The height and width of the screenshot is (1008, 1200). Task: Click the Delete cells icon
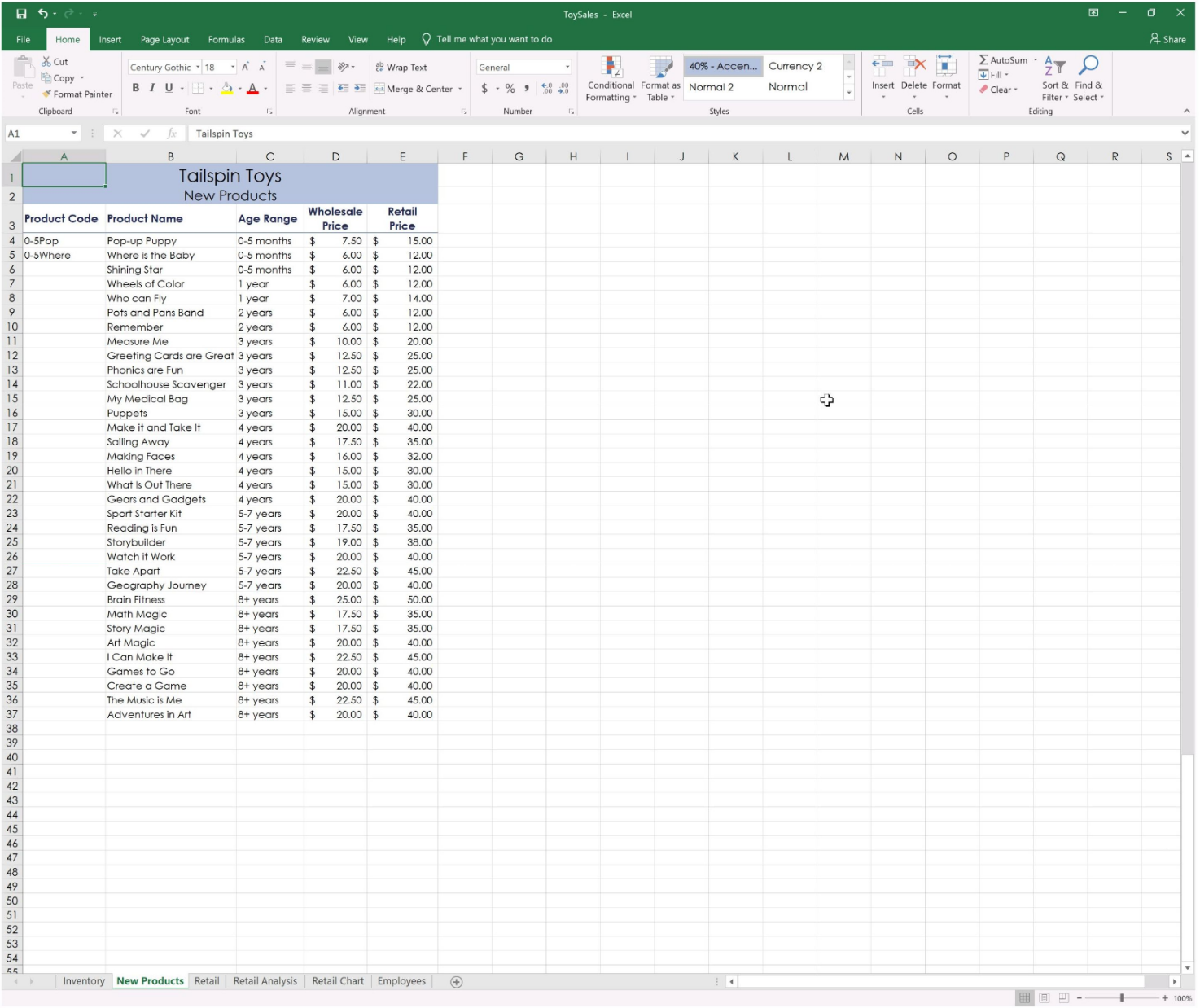tap(914, 66)
